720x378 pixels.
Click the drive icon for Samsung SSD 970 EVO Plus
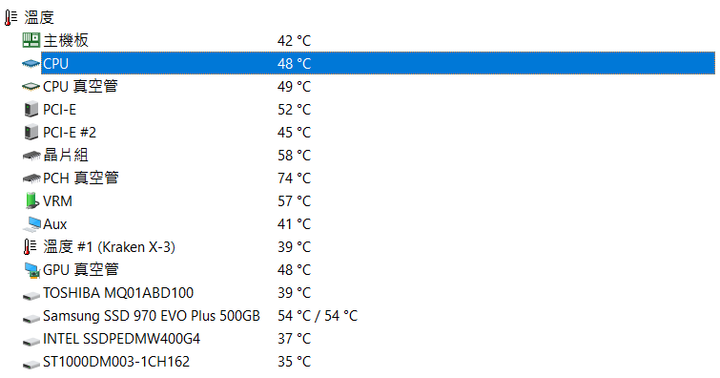click(x=31, y=318)
